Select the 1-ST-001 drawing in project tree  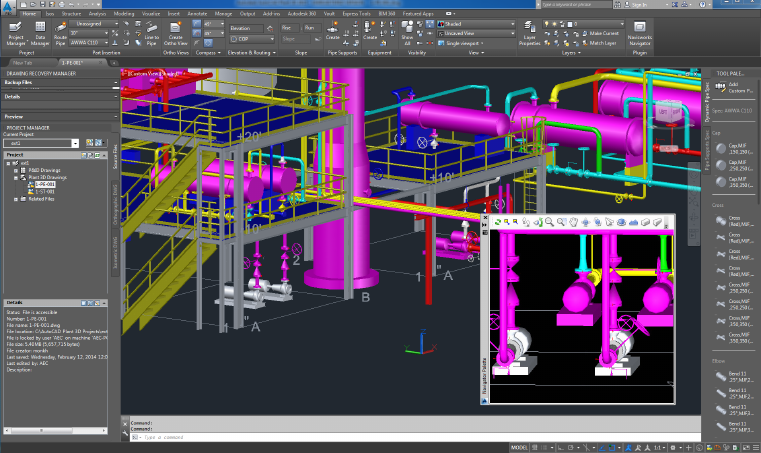[44, 191]
